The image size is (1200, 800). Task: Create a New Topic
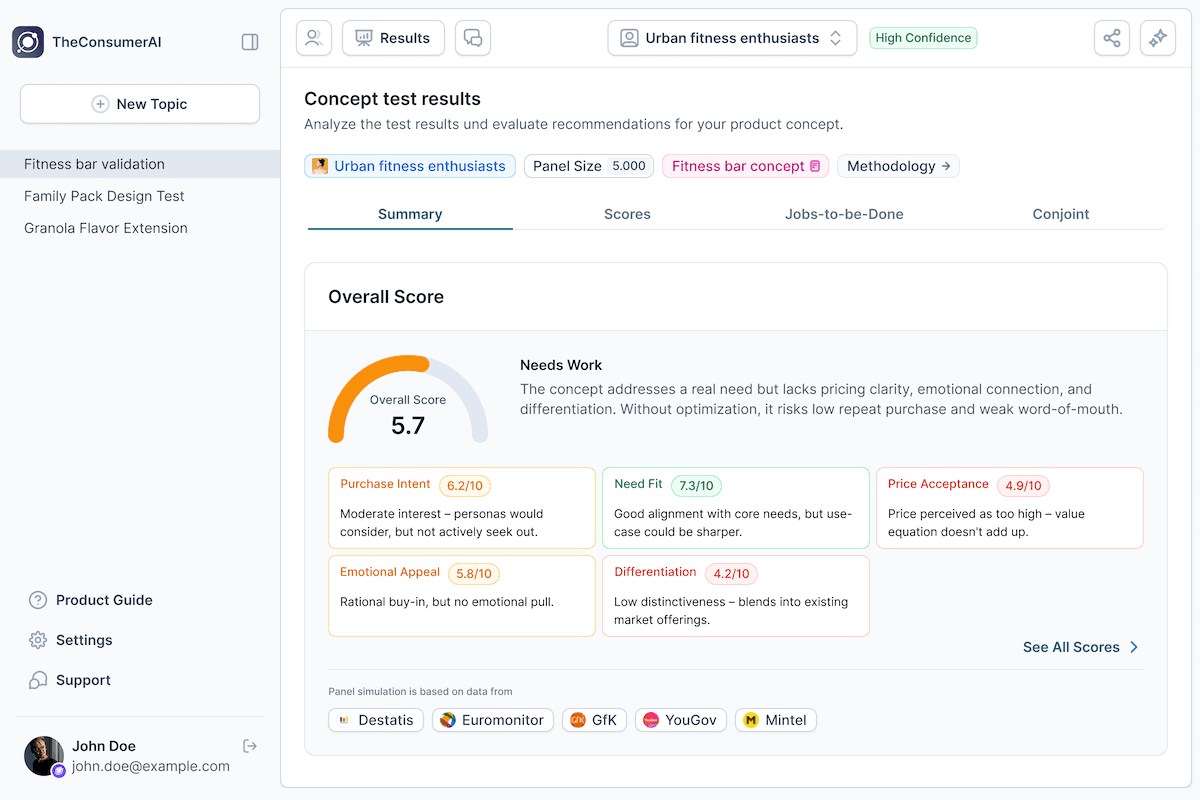(139, 103)
